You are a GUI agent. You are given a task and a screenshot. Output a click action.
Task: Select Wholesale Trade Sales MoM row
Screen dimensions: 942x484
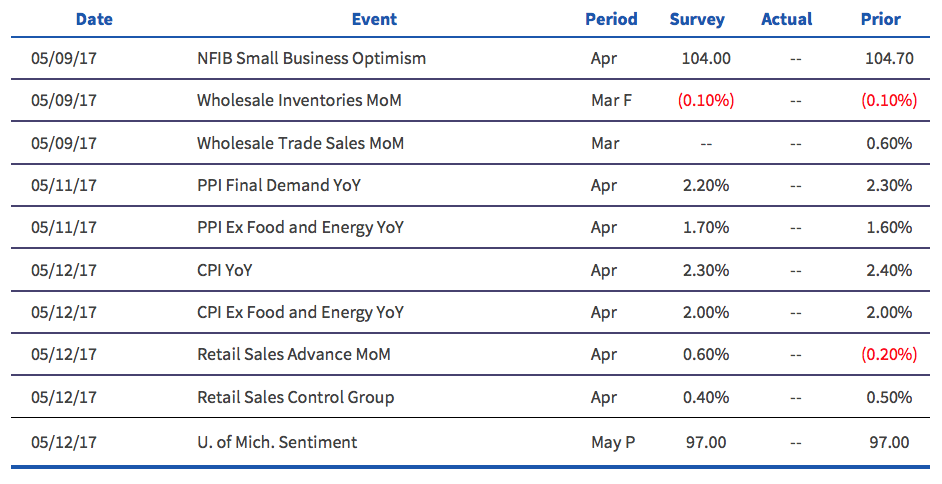click(470, 143)
